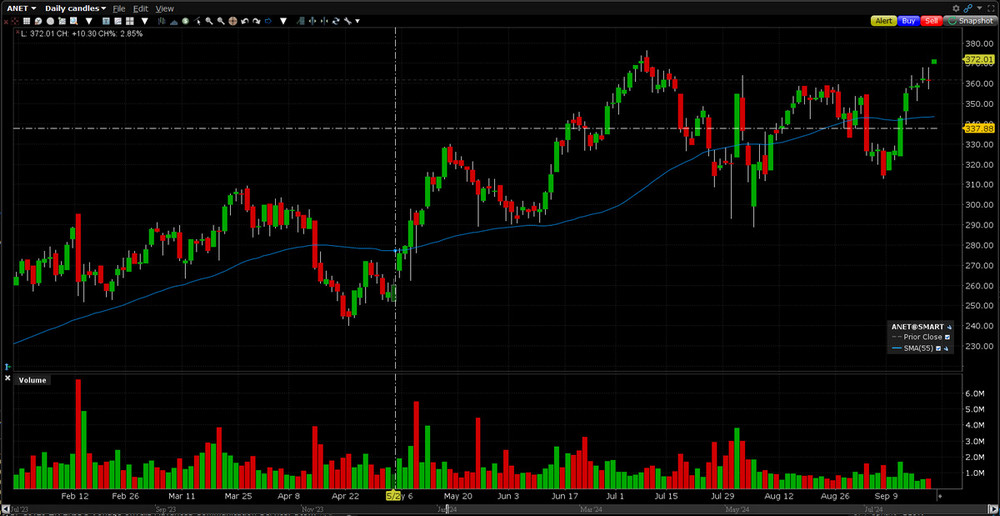Open the View menu
The image size is (1000, 516).
164,8
